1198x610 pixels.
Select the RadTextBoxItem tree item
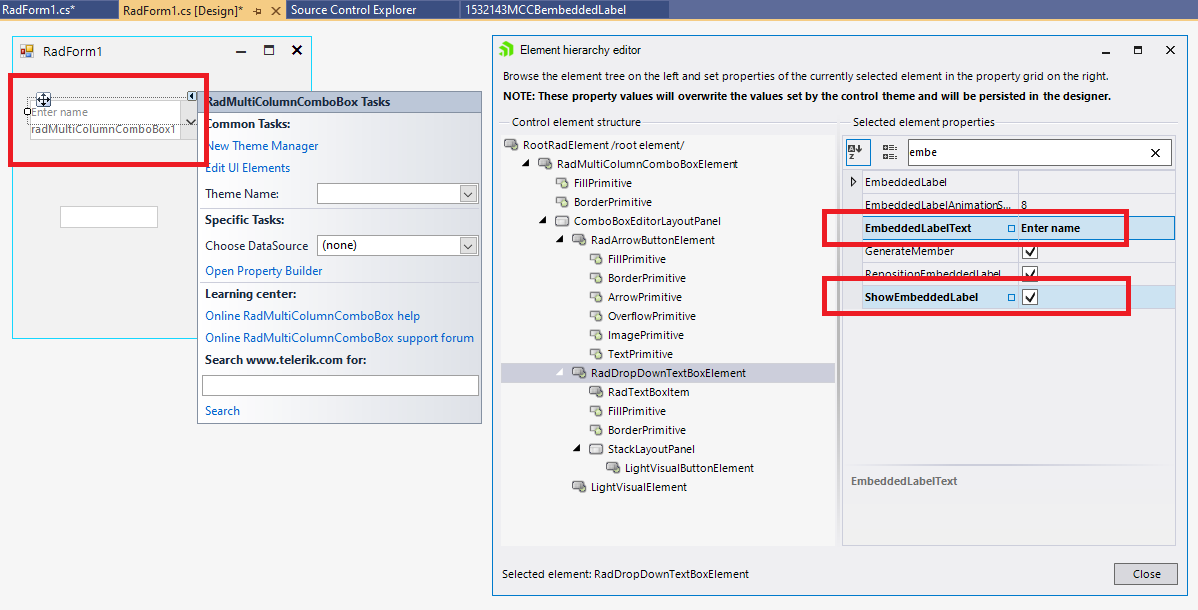pyautogui.click(x=649, y=392)
